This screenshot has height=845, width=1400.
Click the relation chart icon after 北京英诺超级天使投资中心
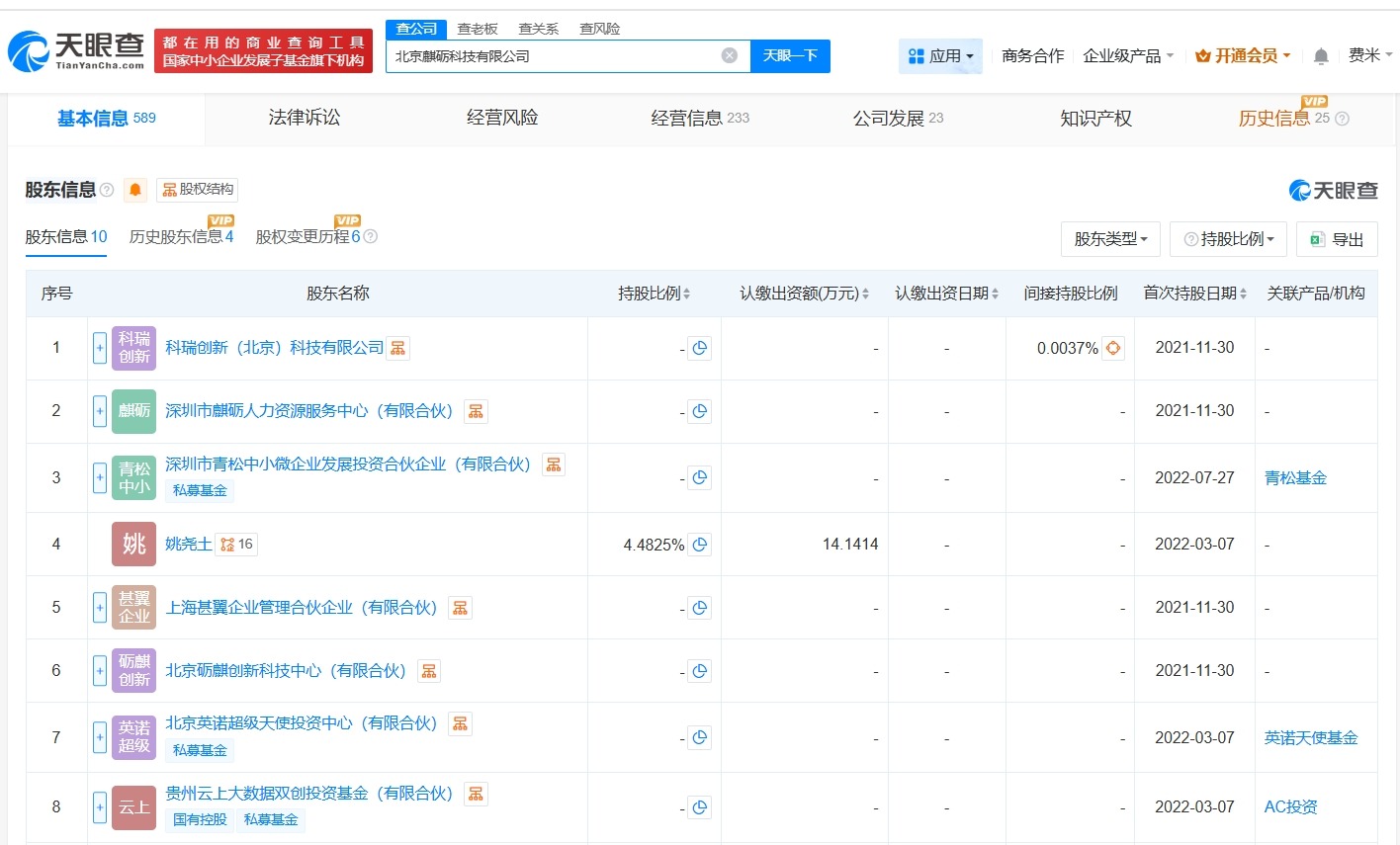tap(460, 723)
